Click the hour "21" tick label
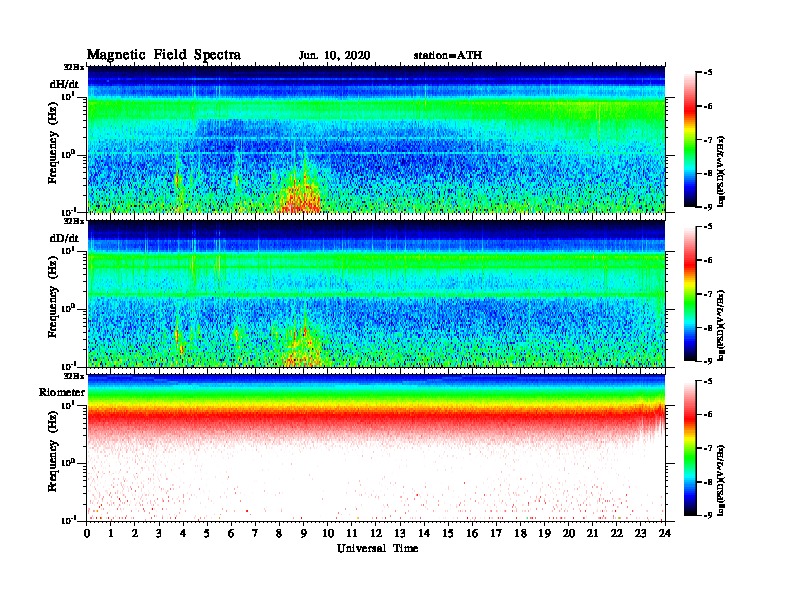The height and width of the screenshot is (612, 792). pyautogui.click(x=592, y=533)
